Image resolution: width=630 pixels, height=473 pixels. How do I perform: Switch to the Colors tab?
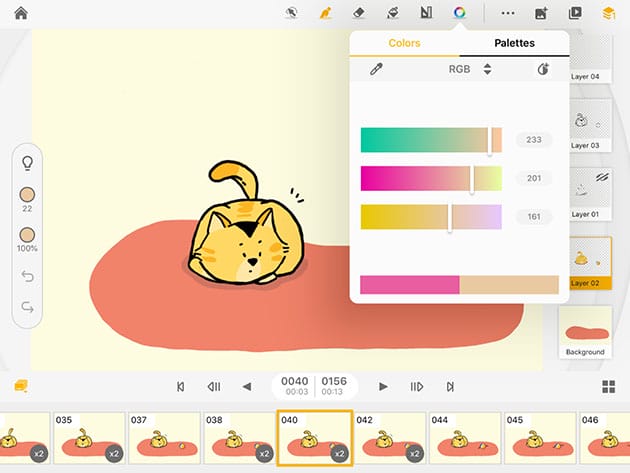(x=404, y=43)
